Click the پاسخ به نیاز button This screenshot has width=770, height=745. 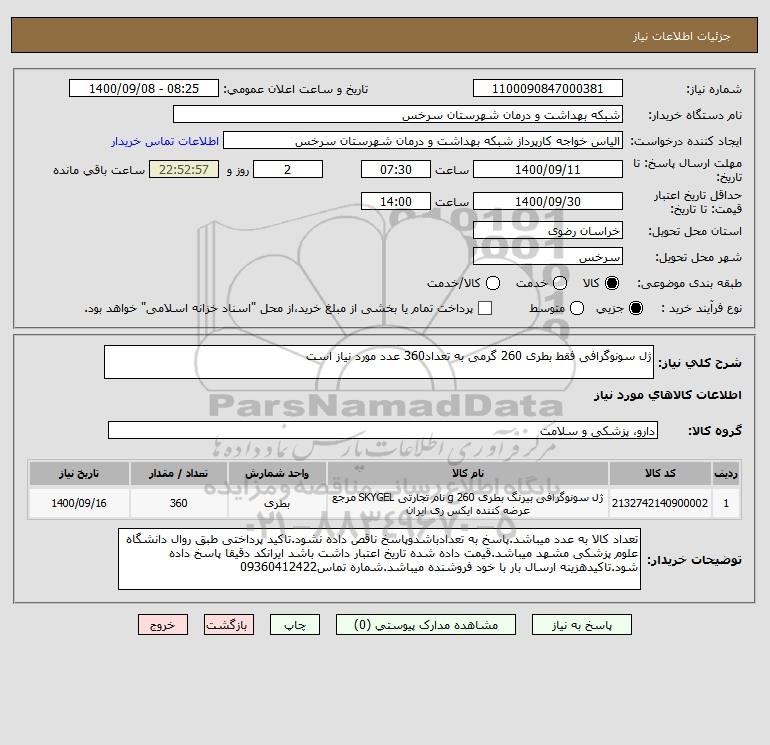[x=582, y=625]
